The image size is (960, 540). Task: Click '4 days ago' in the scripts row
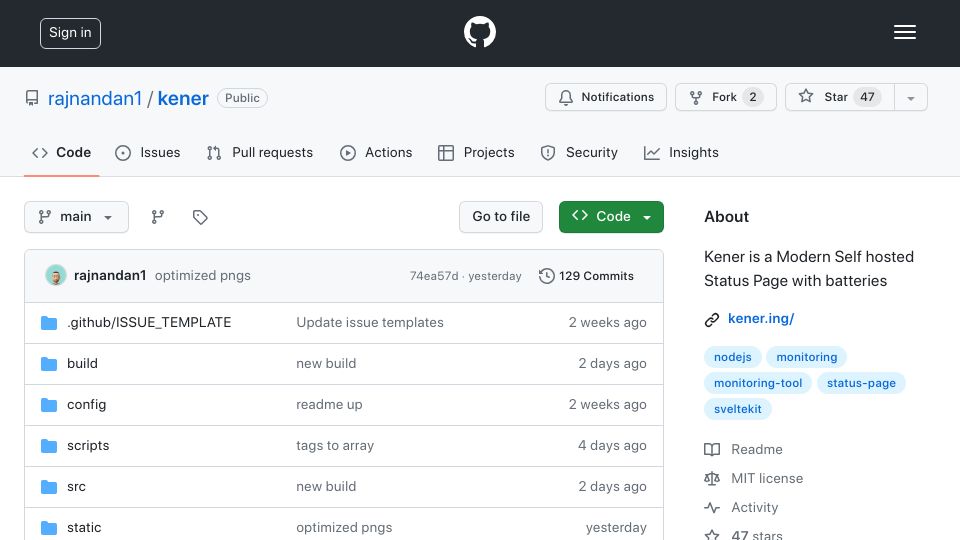pos(612,446)
